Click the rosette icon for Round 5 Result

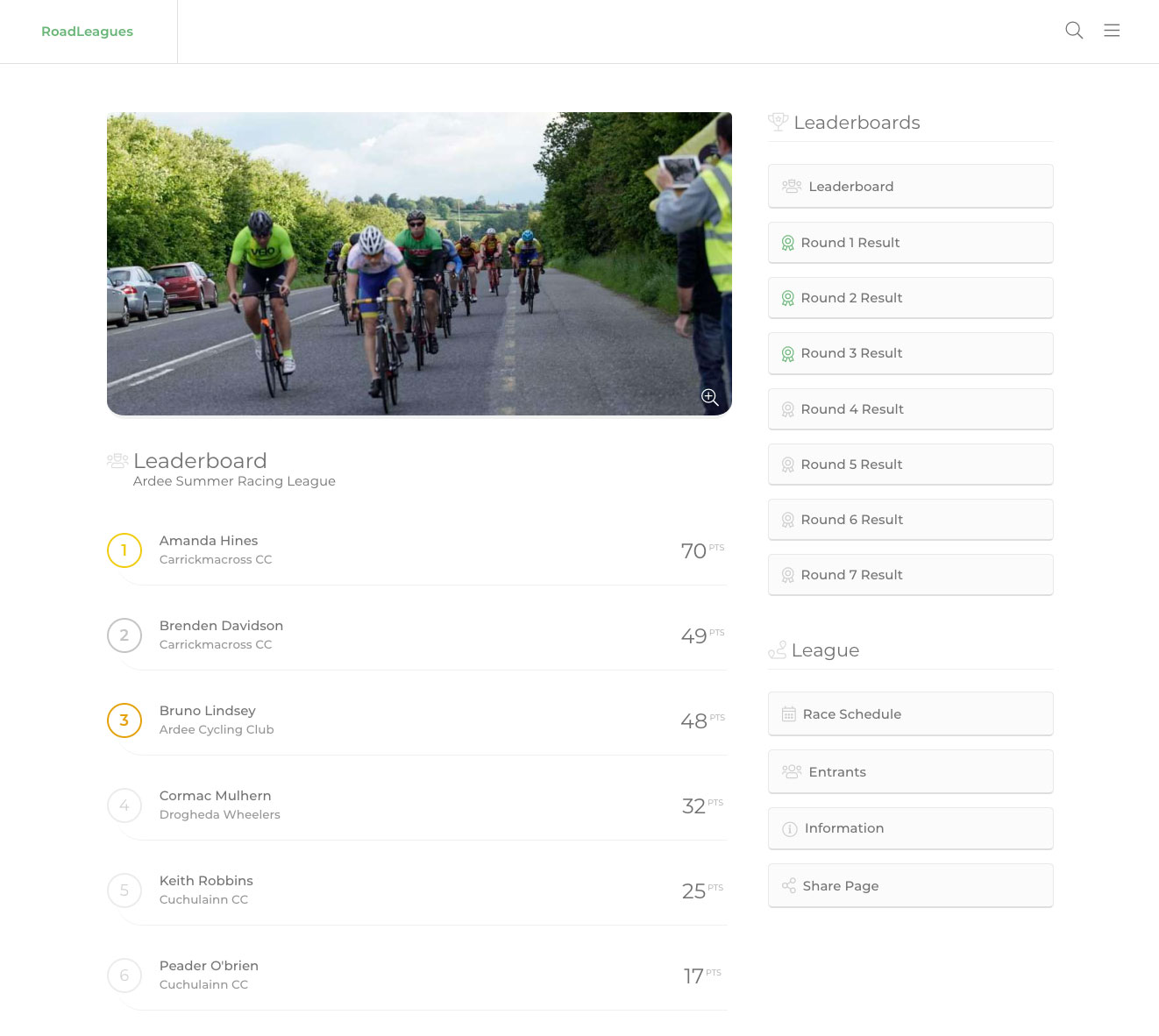(788, 465)
